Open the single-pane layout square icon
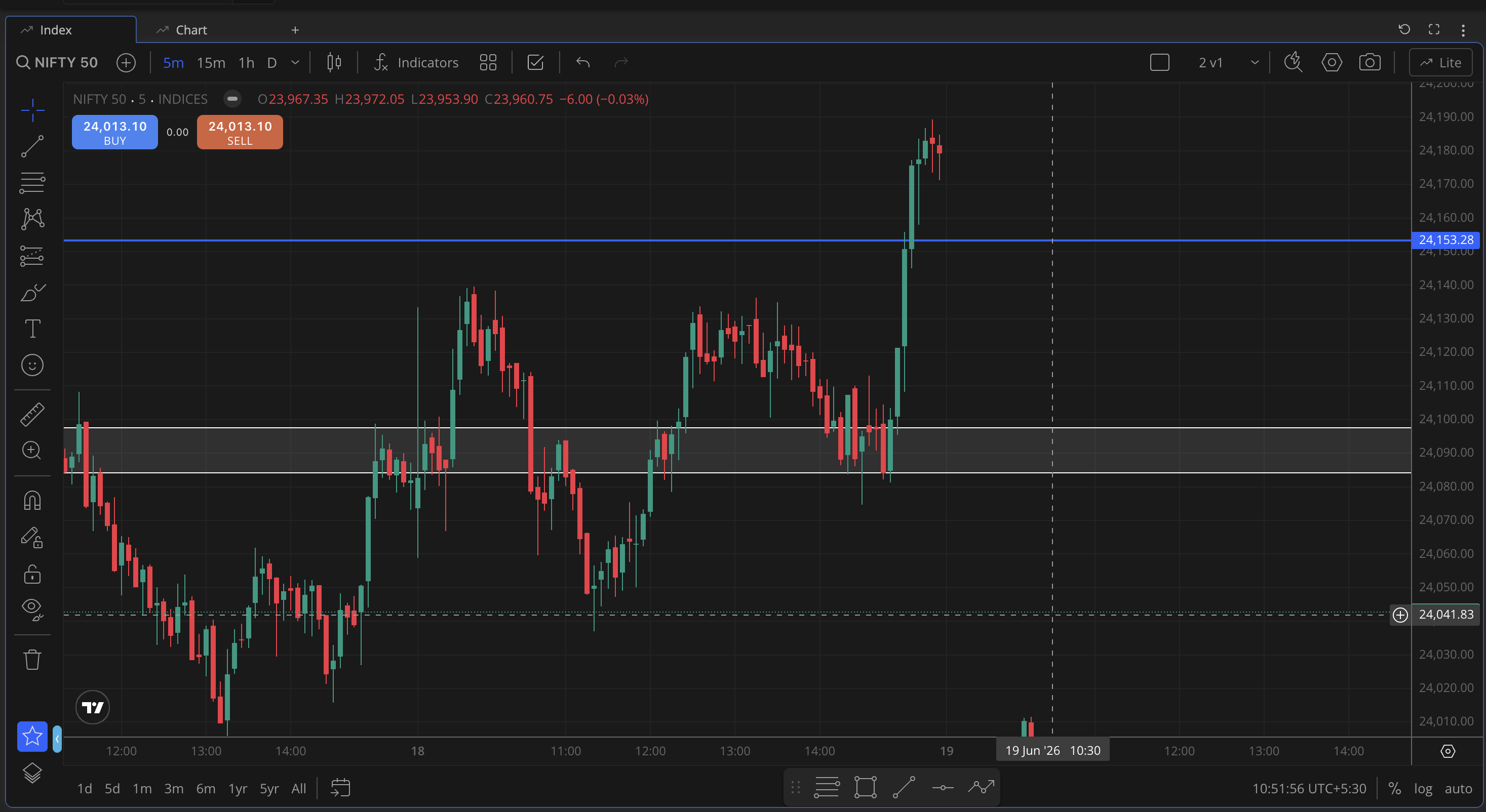The image size is (1486, 812). [1159, 62]
